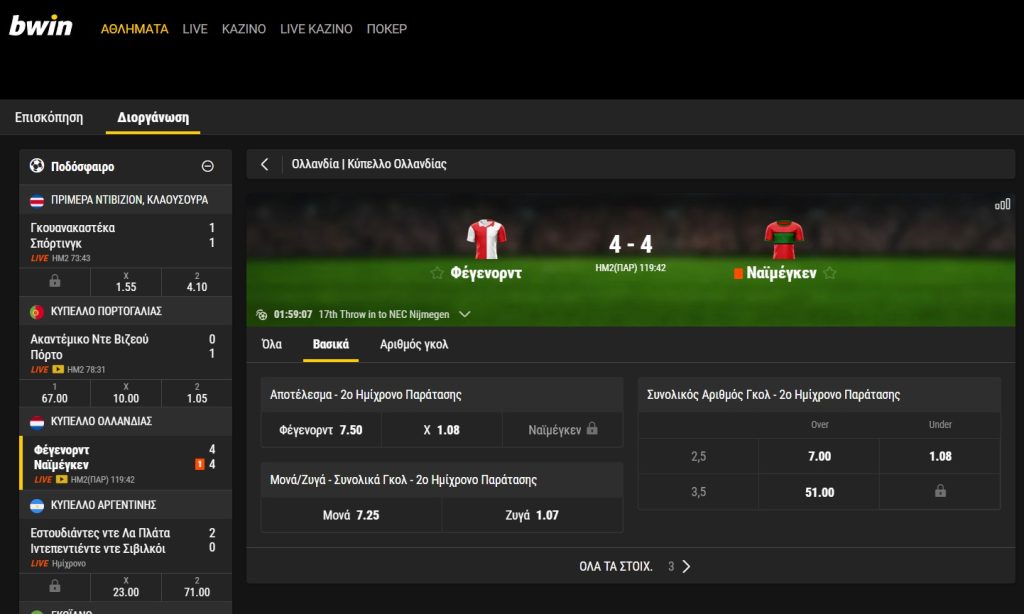Bet Ζυγά at 1.07
The width and height of the screenshot is (1024, 614).
click(532, 515)
